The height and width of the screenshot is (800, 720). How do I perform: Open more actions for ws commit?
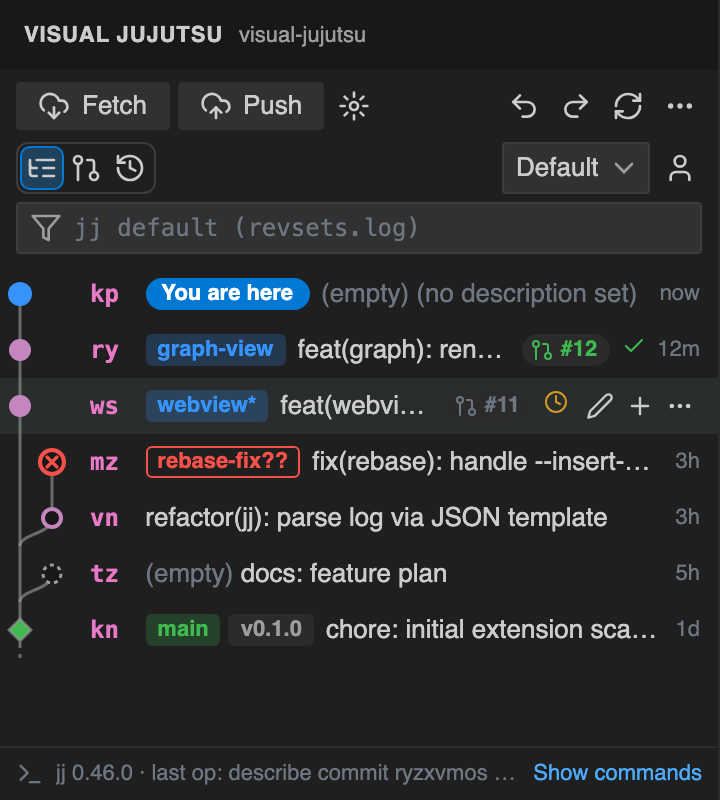[680, 406]
